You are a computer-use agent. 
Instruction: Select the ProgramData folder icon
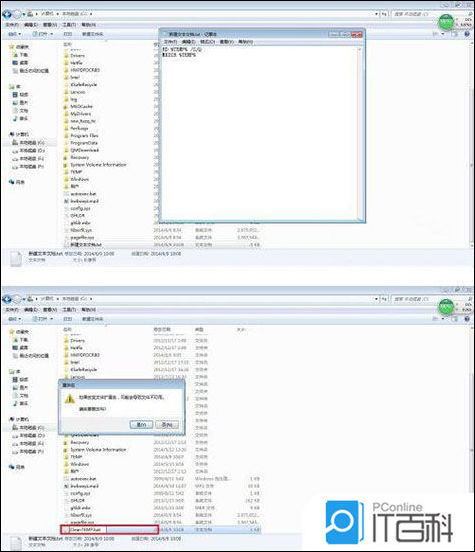coord(66,143)
